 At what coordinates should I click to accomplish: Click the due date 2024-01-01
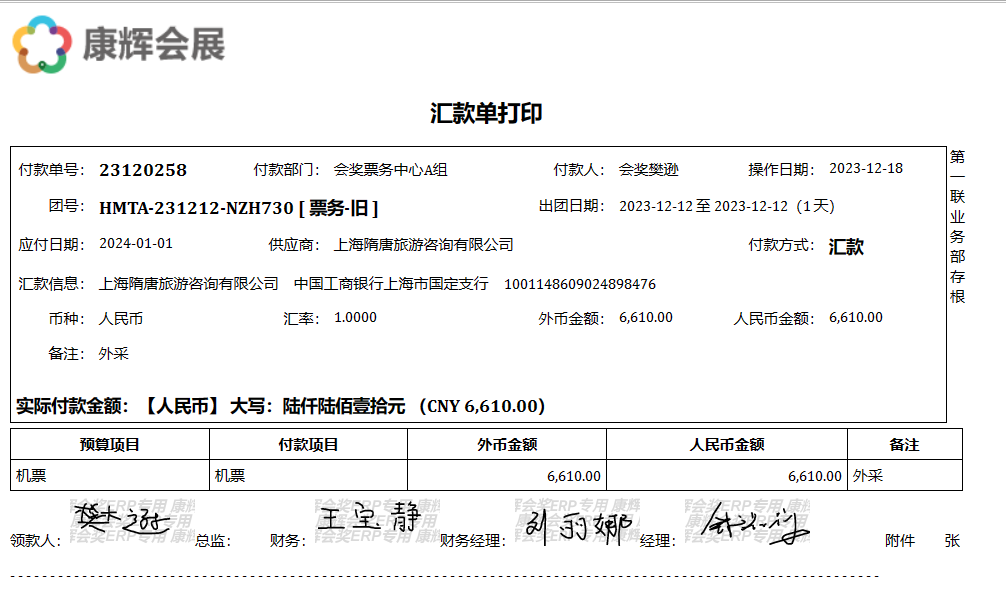click(136, 244)
